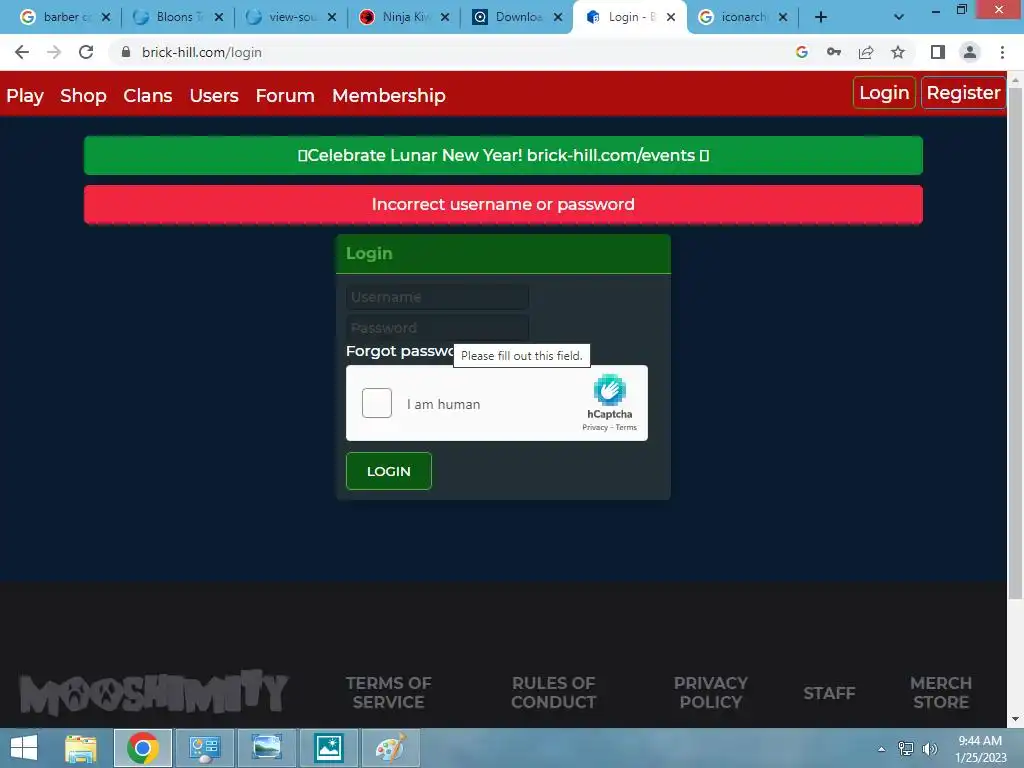Bookmark this page with the star
This screenshot has height=768, width=1024.
pos(898,52)
